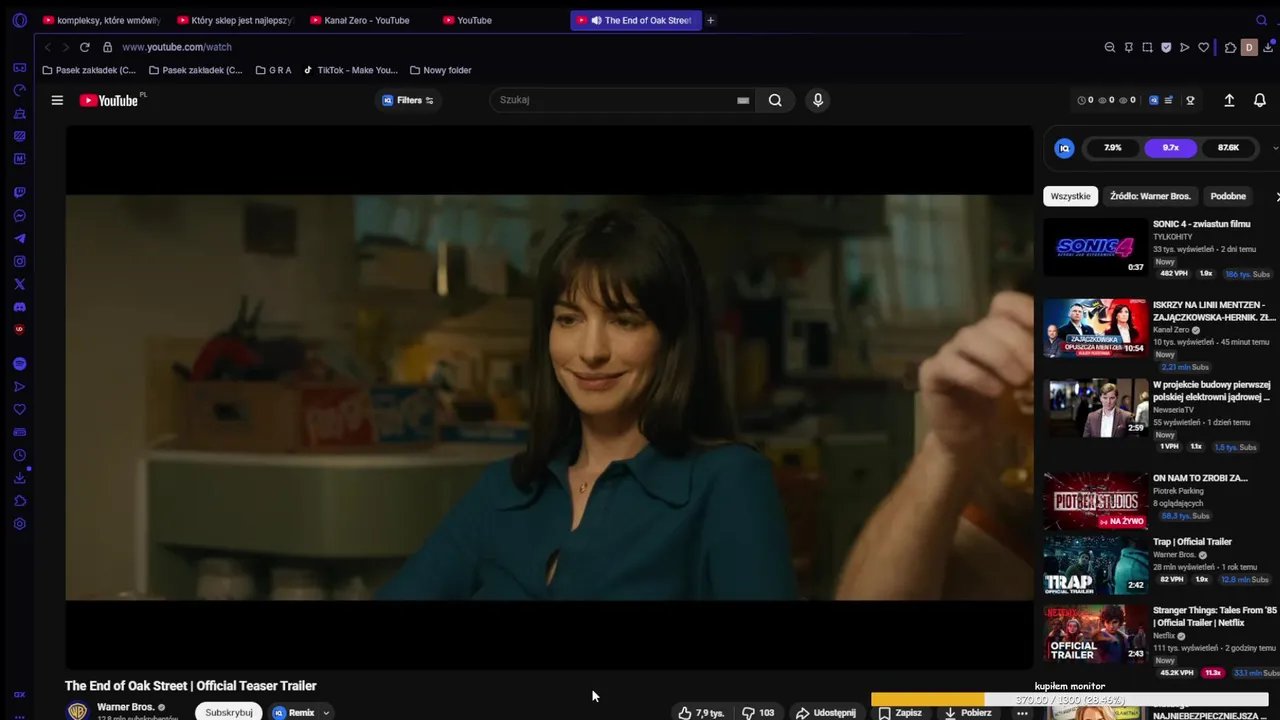Click the zoom-out magnifier in address bar
The height and width of the screenshot is (720, 1280).
click(x=1109, y=47)
